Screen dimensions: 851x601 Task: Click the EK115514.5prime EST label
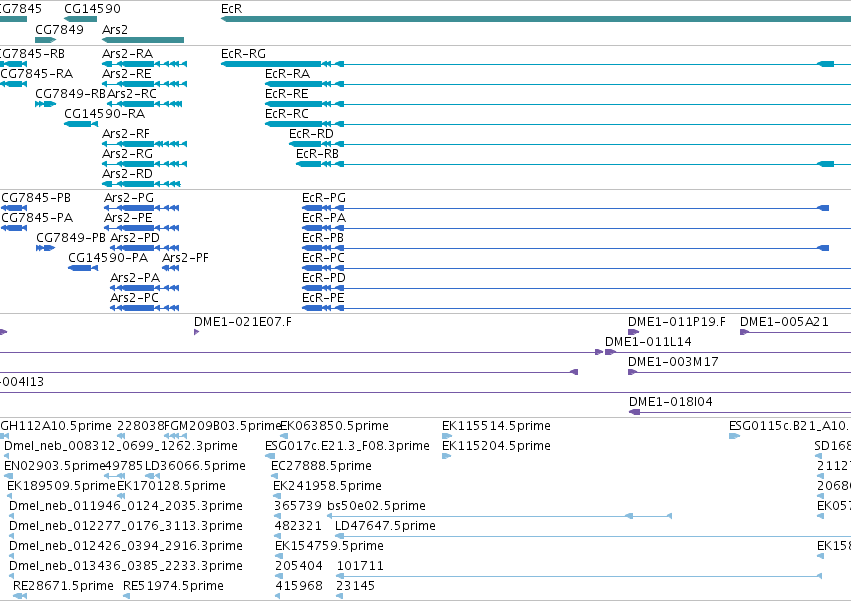point(496,426)
